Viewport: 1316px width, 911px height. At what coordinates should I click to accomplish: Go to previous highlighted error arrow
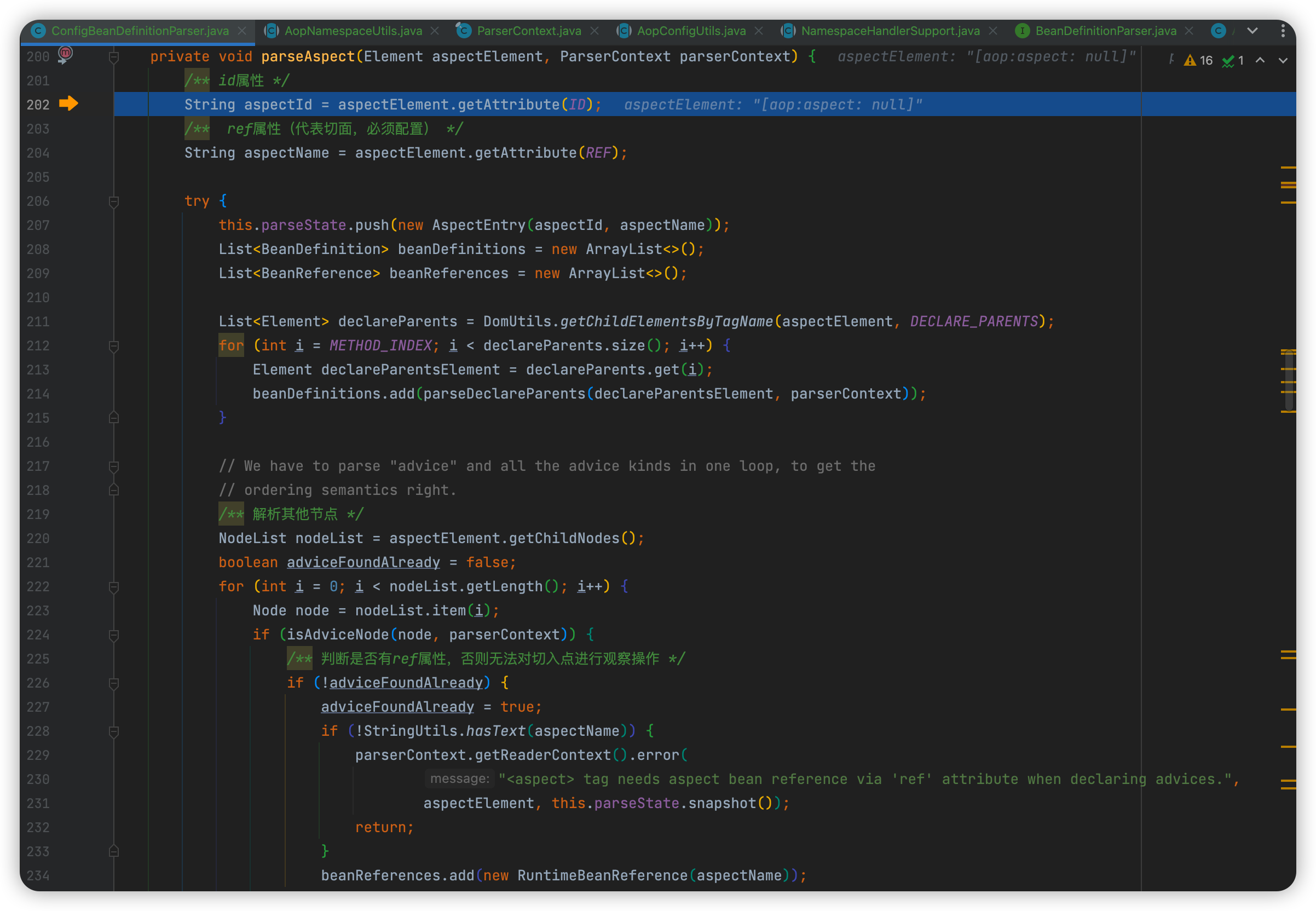(x=1260, y=61)
